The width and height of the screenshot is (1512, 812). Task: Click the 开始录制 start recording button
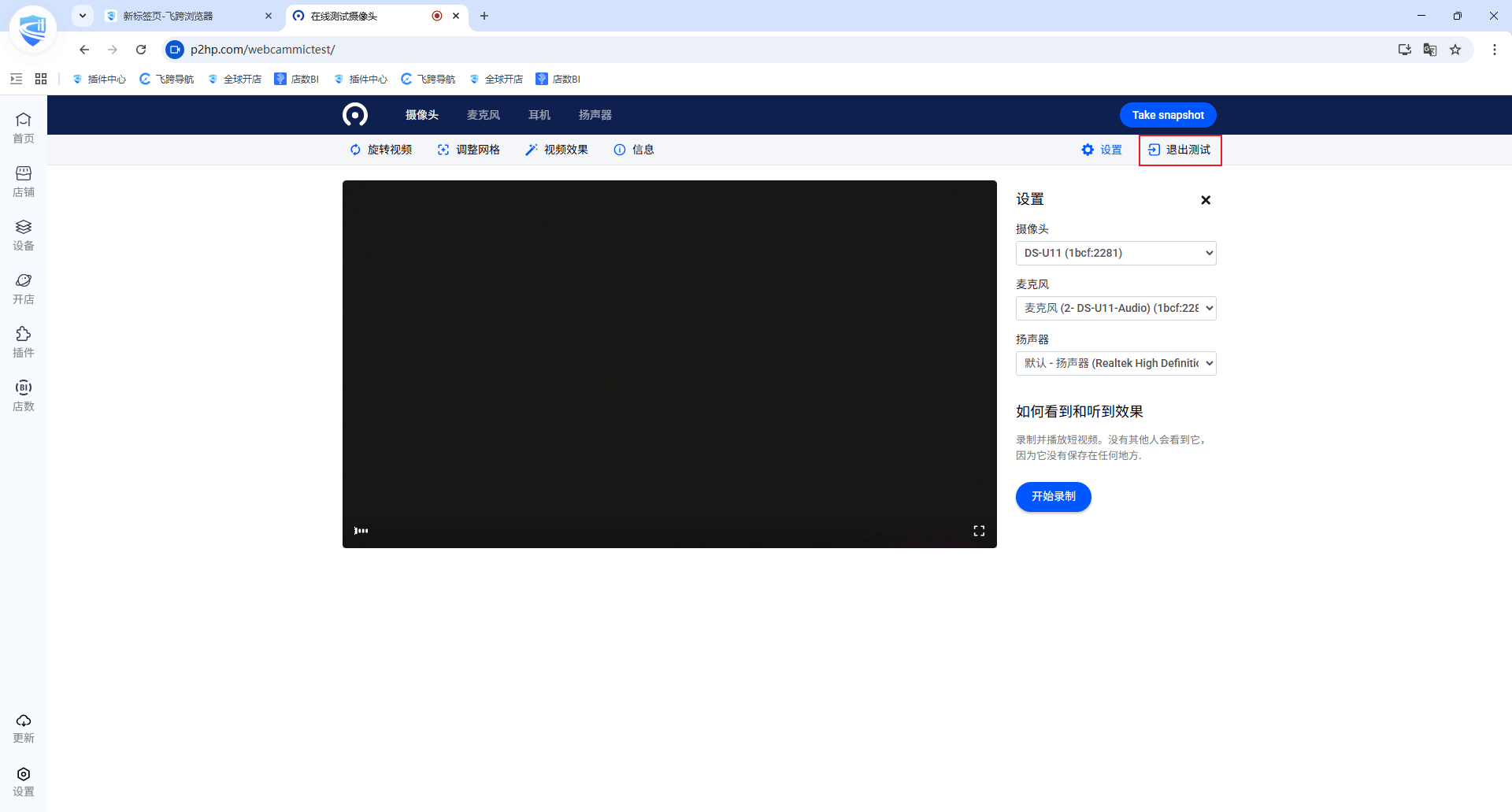coord(1054,496)
